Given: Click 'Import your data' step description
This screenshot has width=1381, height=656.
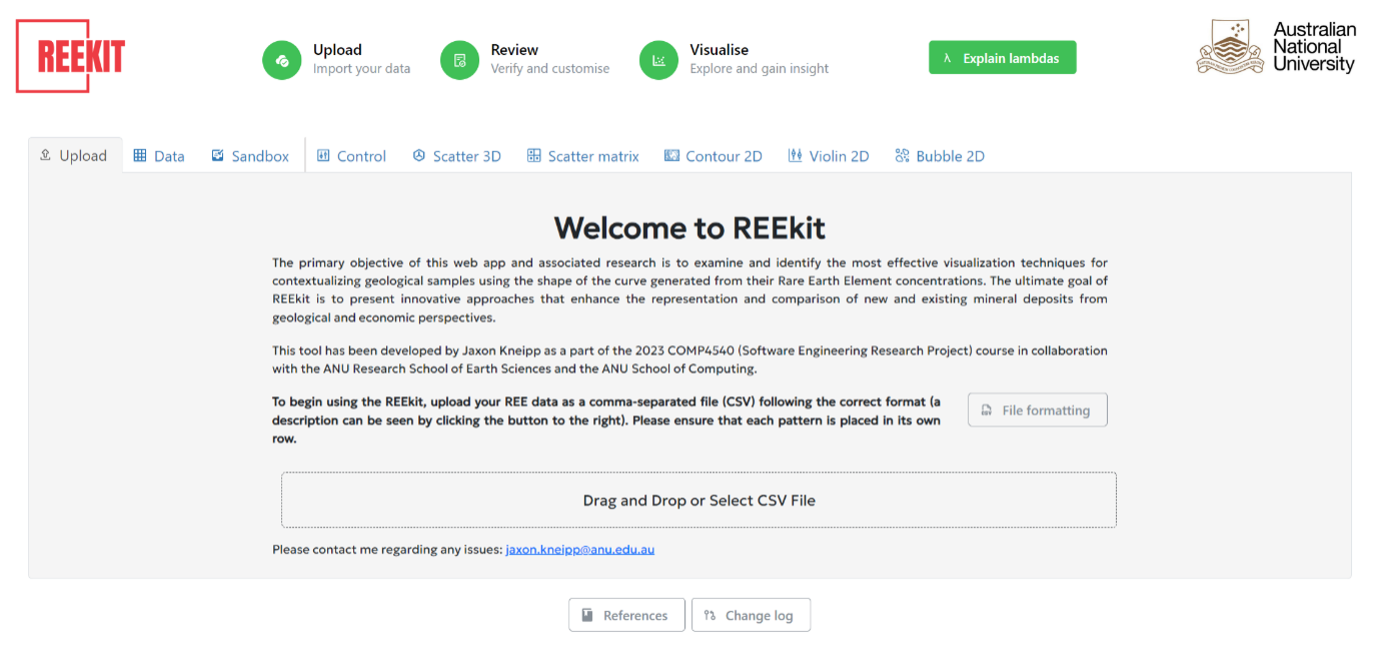Looking at the screenshot, I should 362,69.
